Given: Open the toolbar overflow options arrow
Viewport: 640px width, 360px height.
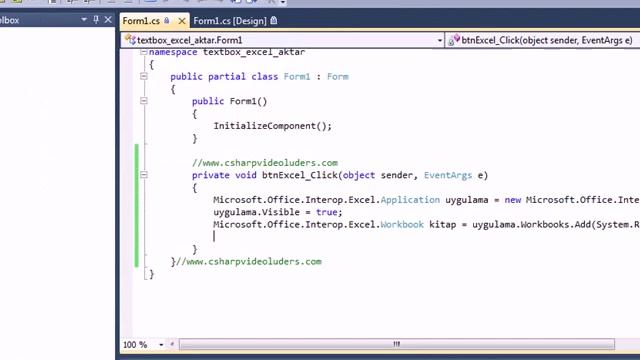Looking at the screenshot, I should pyautogui.click(x=282, y=2).
